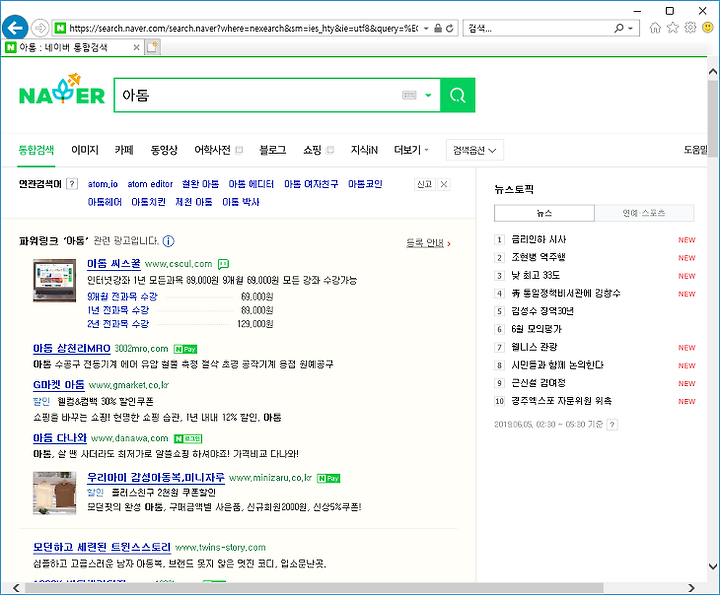Click related search 아톰코인

(x=365, y=184)
